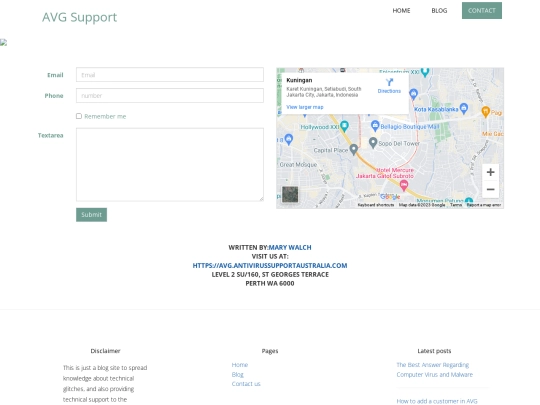540x405 pixels.
Task: Click the Bellagio Boutique Mall pin
Action: [375, 126]
